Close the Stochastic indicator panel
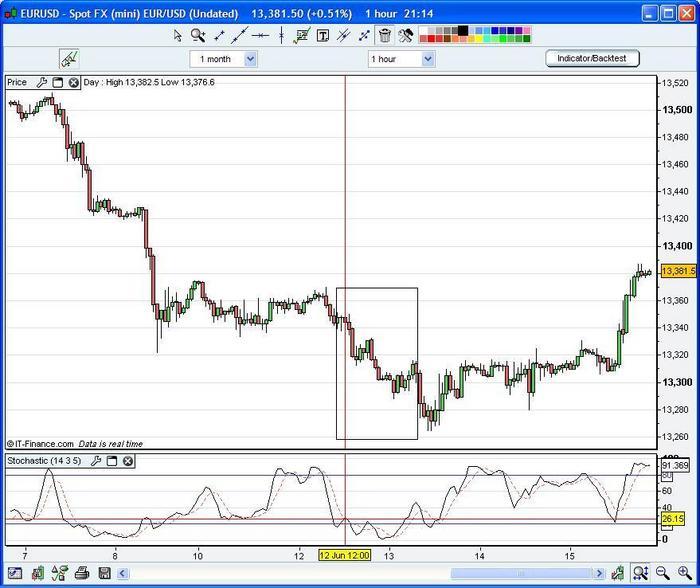The image size is (700, 588). [x=128, y=461]
